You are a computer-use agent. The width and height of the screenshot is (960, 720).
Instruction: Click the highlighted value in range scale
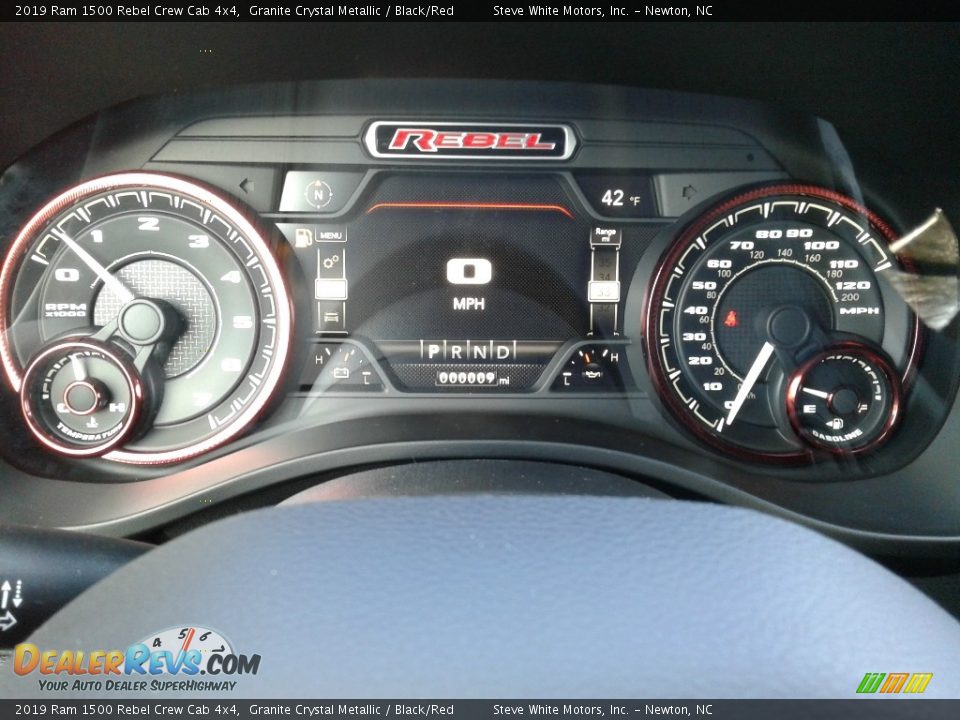pyautogui.click(x=604, y=291)
